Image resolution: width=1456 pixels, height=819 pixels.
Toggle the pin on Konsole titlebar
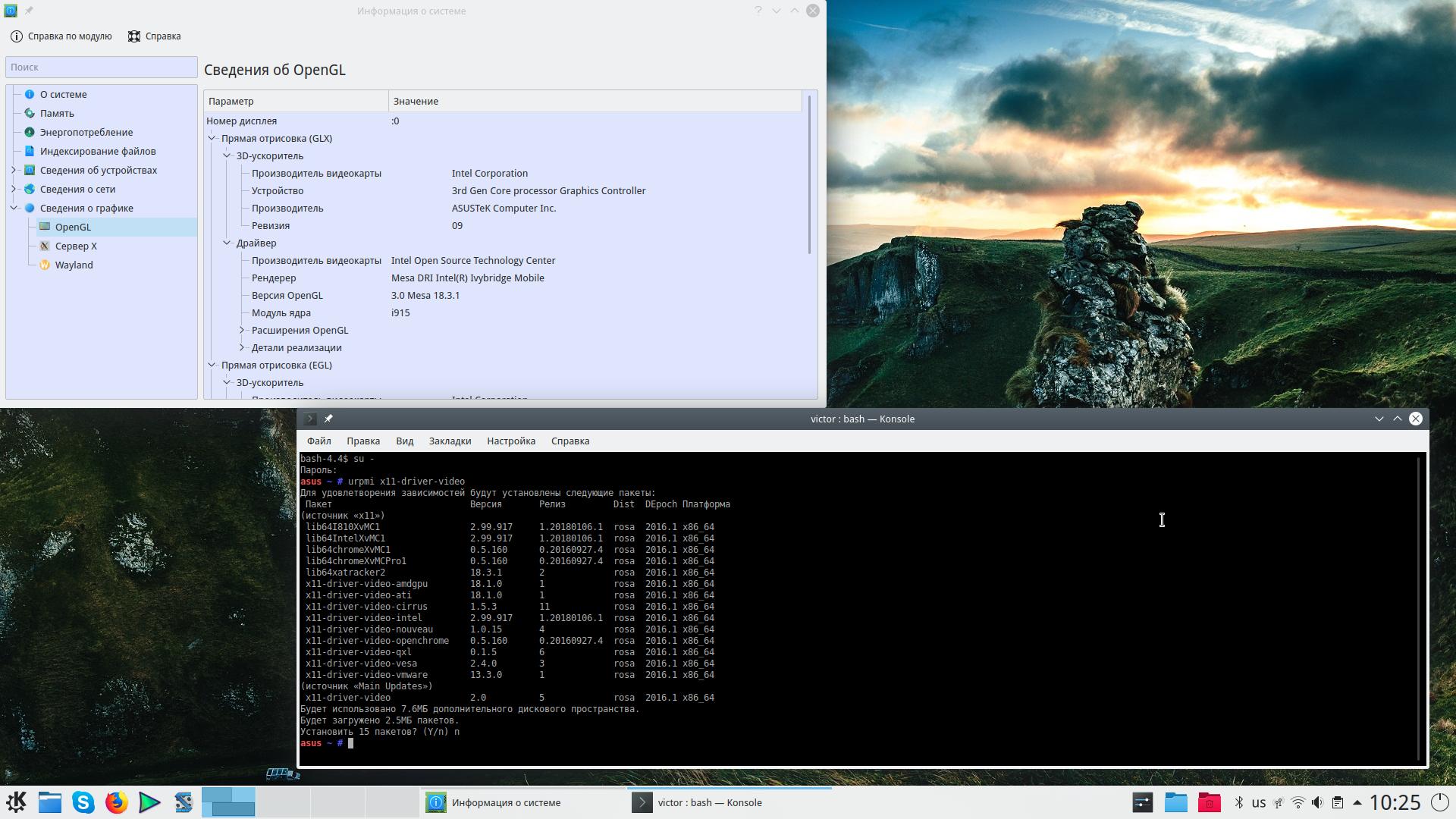point(328,419)
